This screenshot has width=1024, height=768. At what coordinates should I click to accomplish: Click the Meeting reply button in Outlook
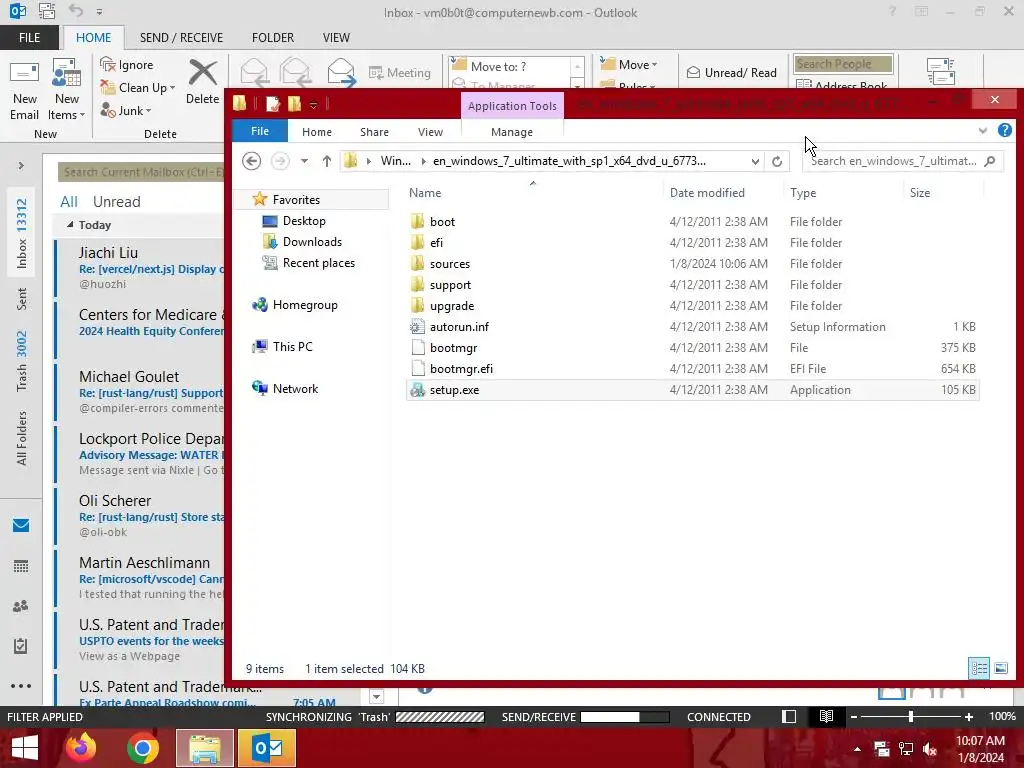click(400, 72)
